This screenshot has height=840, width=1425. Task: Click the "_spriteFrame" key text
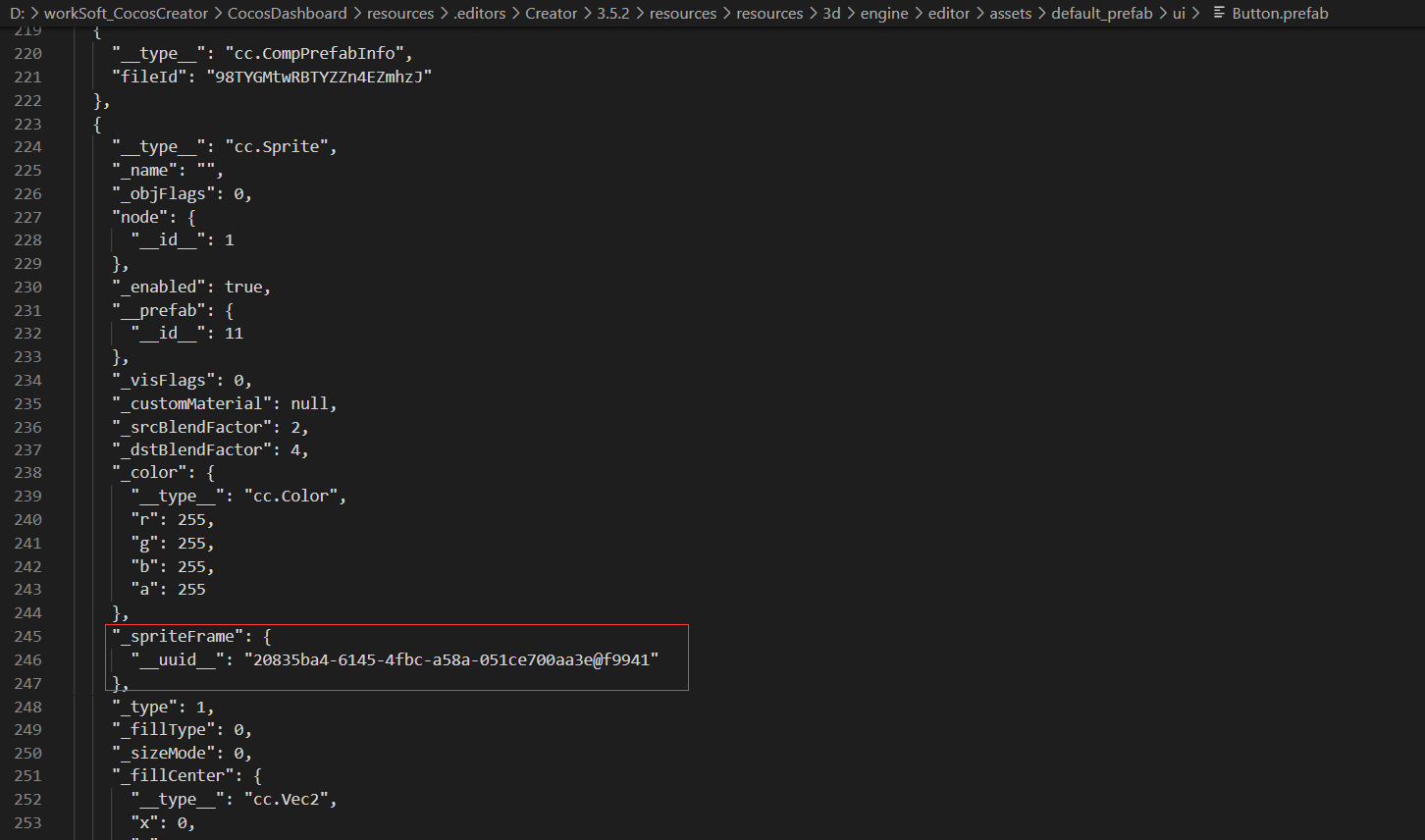click(178, 637)
